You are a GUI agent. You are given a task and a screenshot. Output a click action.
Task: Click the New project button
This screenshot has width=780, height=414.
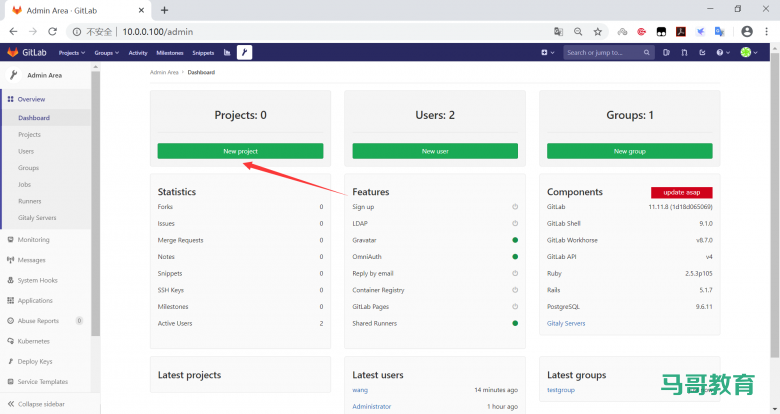point(240,151)
